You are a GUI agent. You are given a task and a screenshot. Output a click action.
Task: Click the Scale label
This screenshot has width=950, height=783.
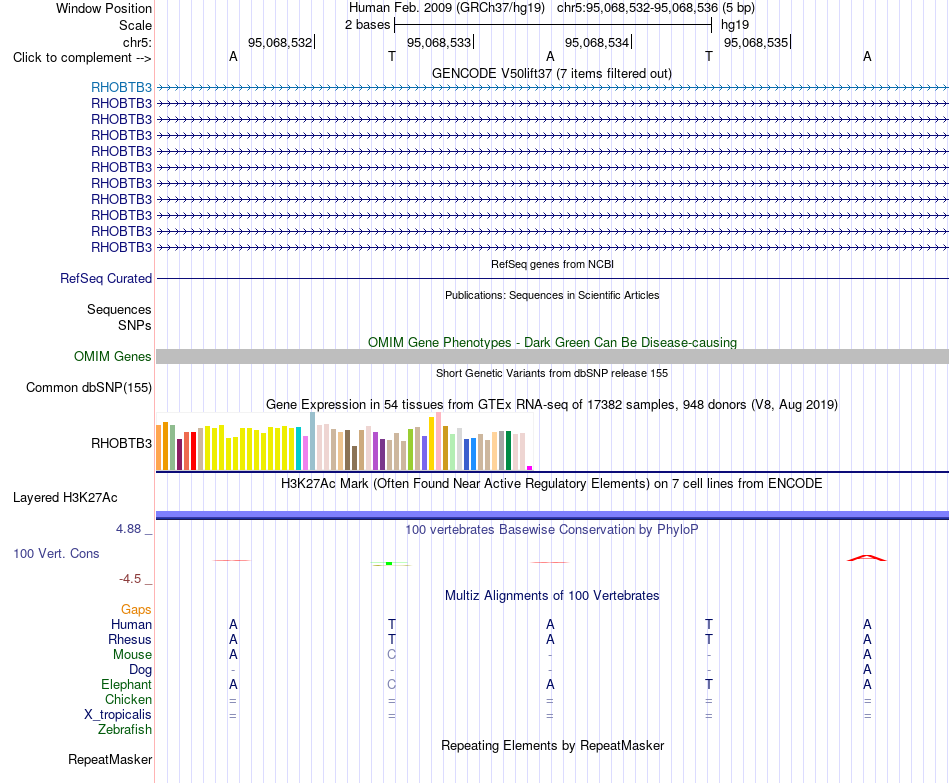136,25
